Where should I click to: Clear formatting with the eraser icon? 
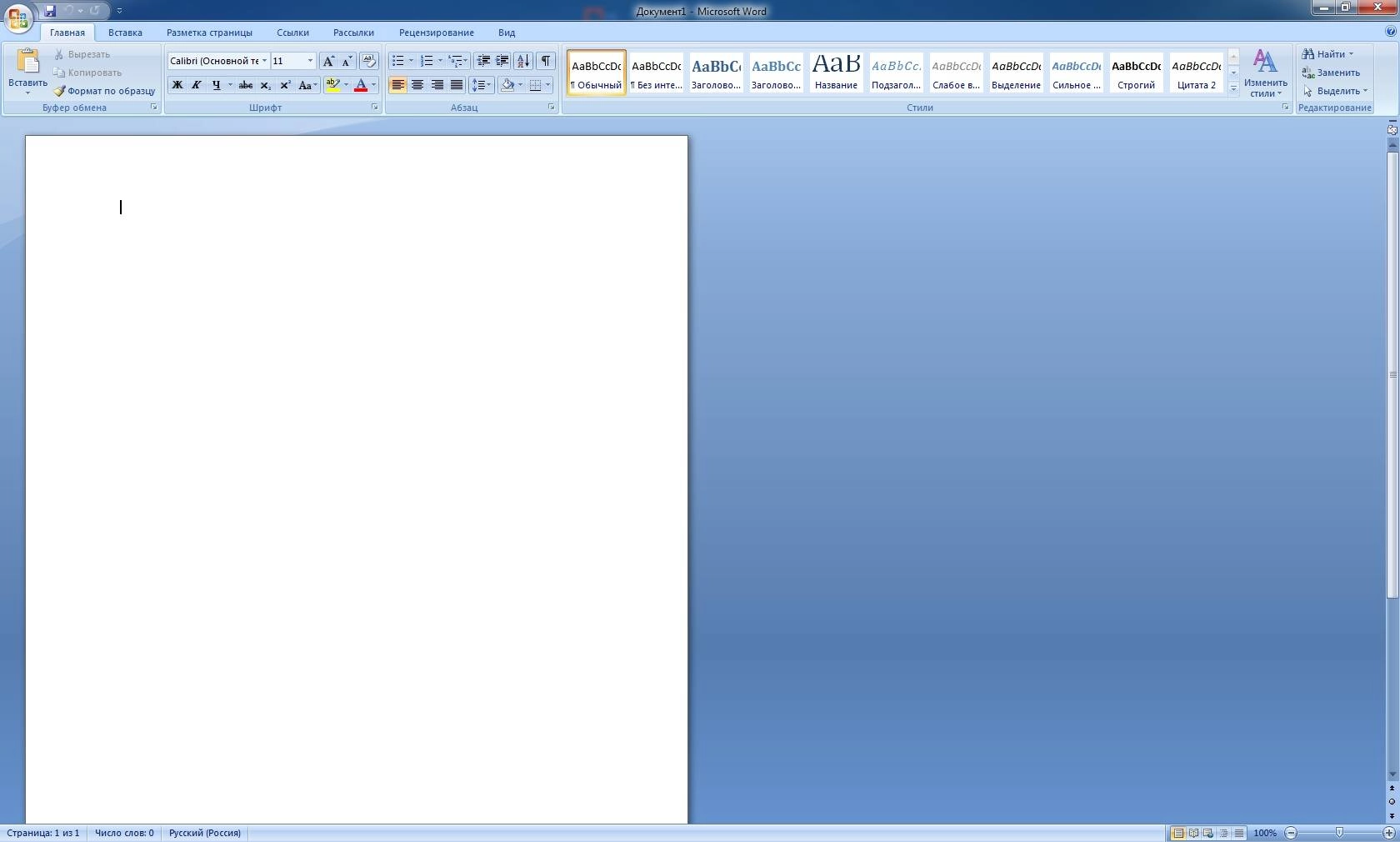tap(368, 61)
